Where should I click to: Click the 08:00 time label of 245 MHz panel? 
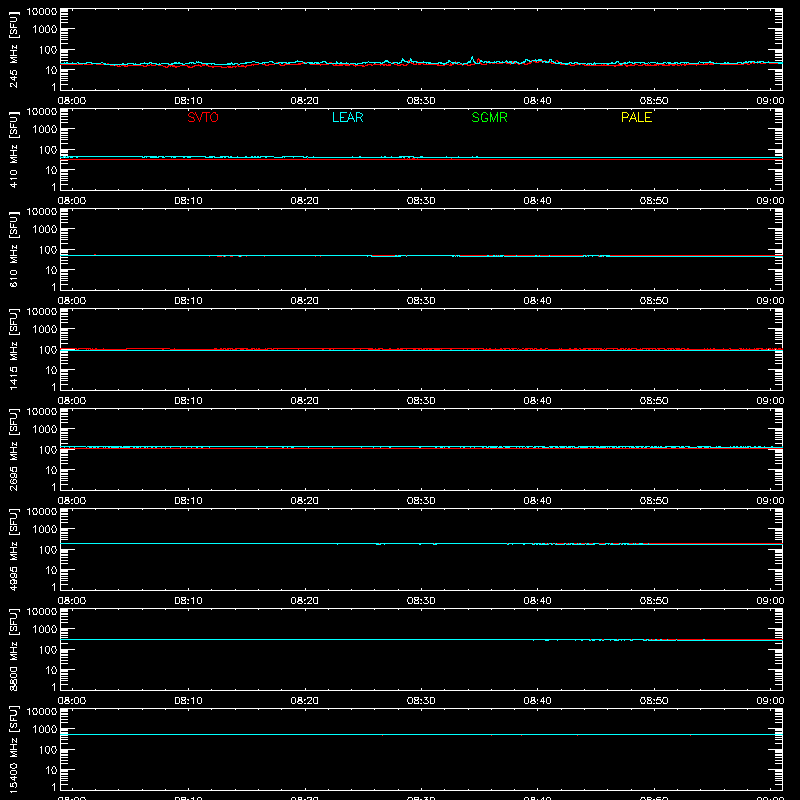click(x=72, y=101)
